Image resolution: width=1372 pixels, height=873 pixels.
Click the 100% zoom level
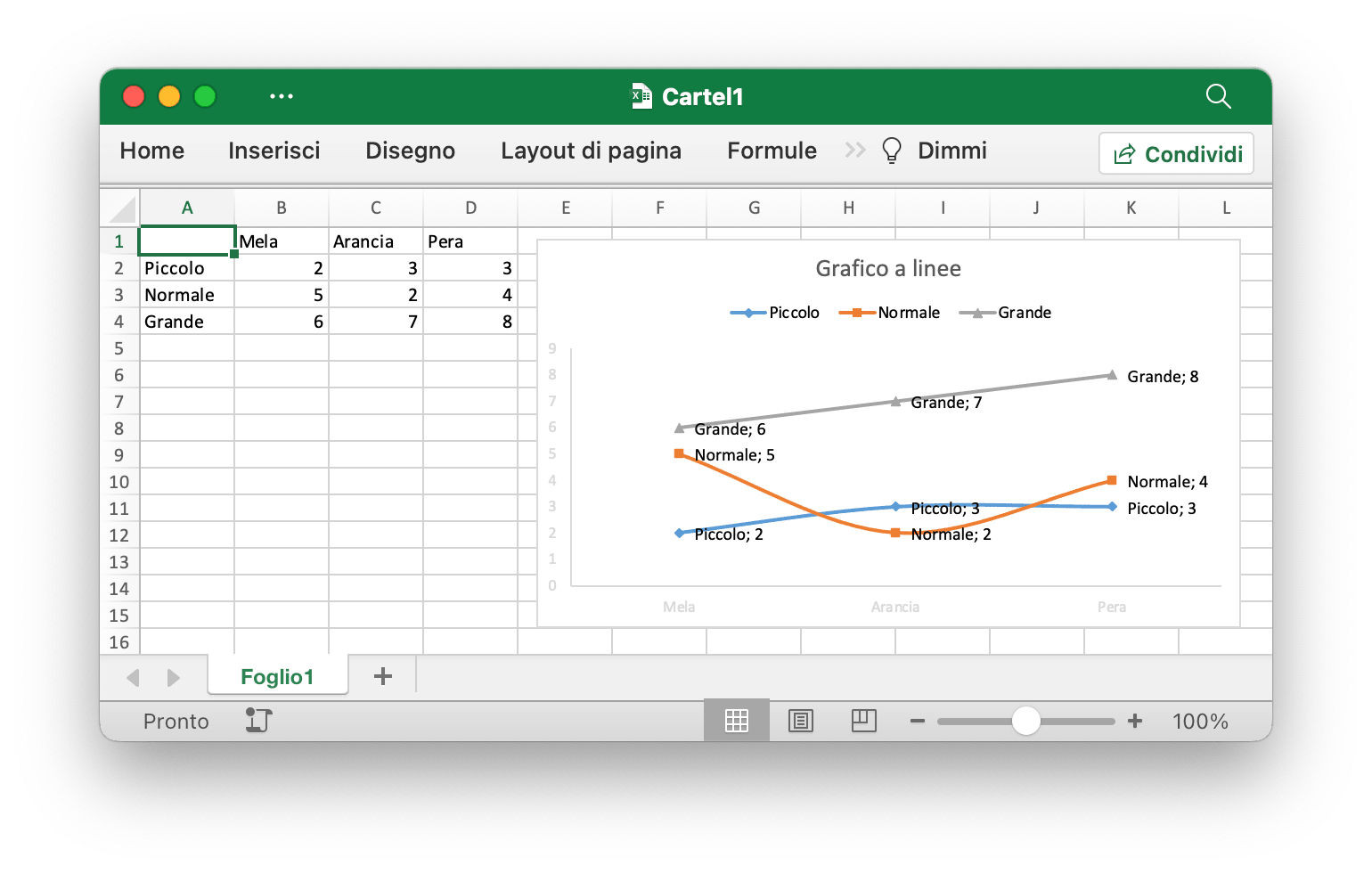(x=1200, y=721)
